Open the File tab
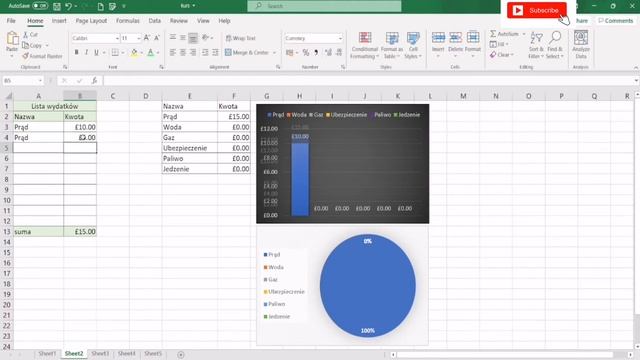The image size is (640, 360). coord(11,21)
